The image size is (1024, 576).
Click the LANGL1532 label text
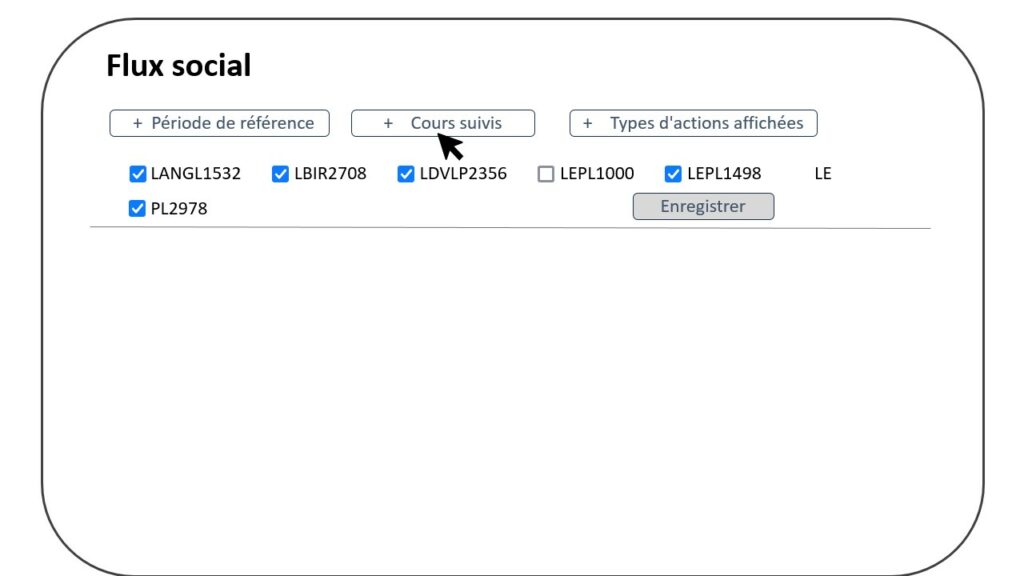tap(196, 174)
